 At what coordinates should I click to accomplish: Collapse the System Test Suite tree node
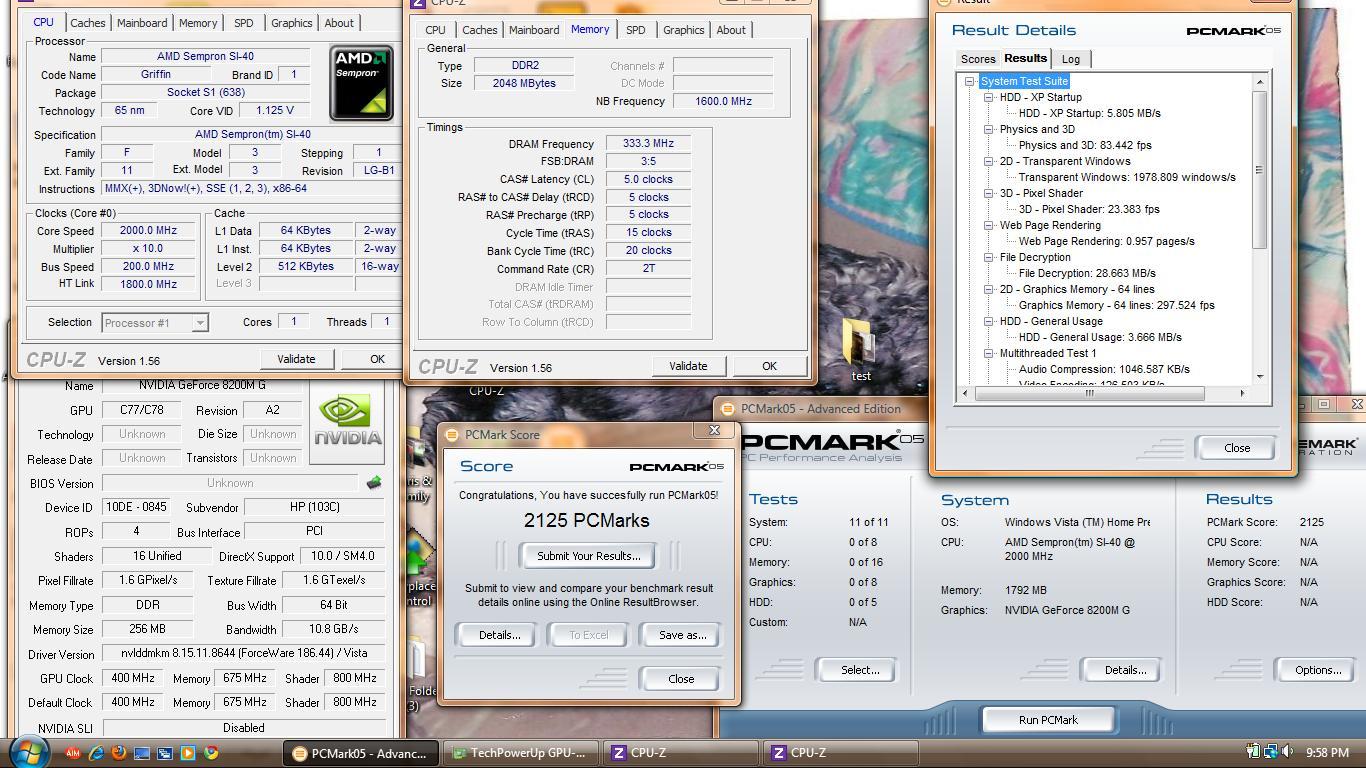tap(969, 81)
